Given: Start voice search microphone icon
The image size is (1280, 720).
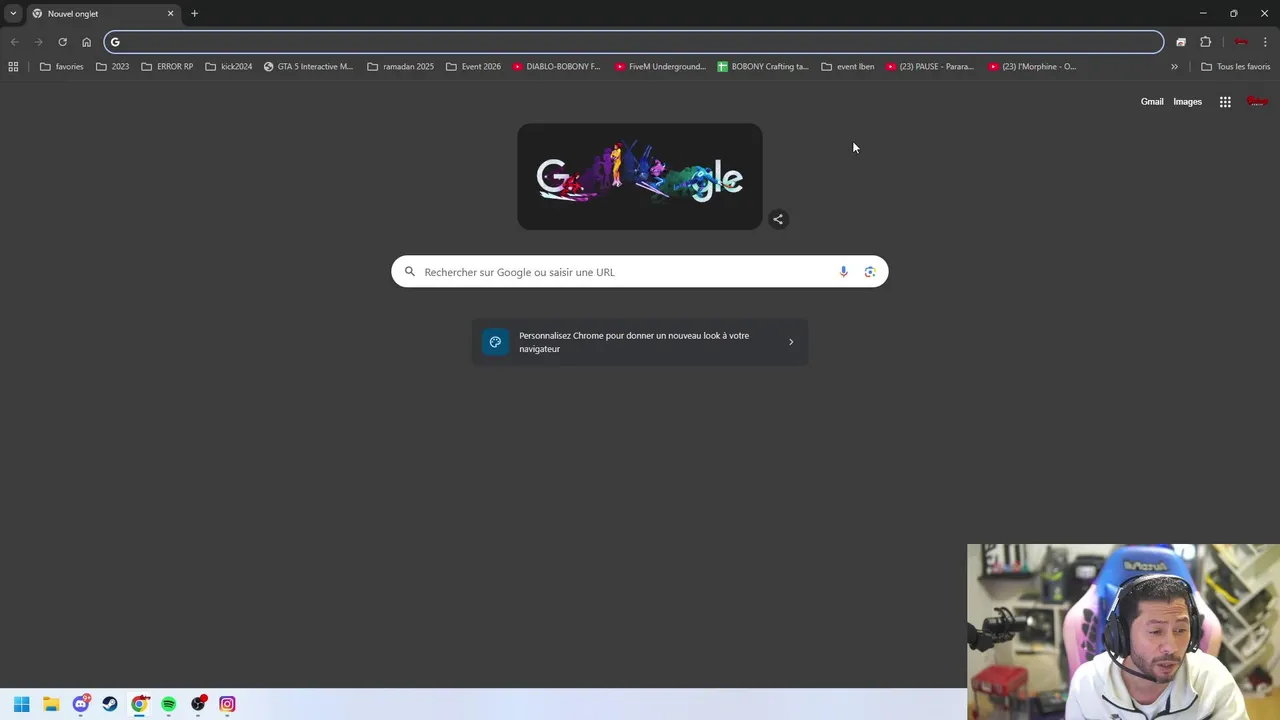Looking at the screenshot, I should tap(843, 272).
